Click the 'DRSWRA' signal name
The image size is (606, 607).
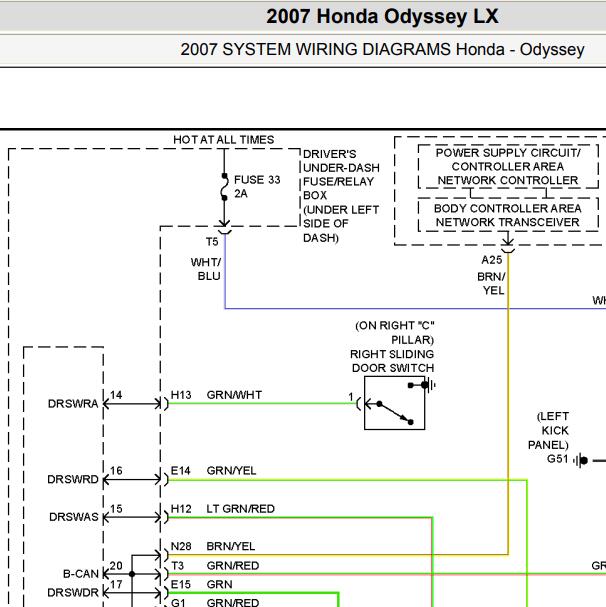(73, 404)
